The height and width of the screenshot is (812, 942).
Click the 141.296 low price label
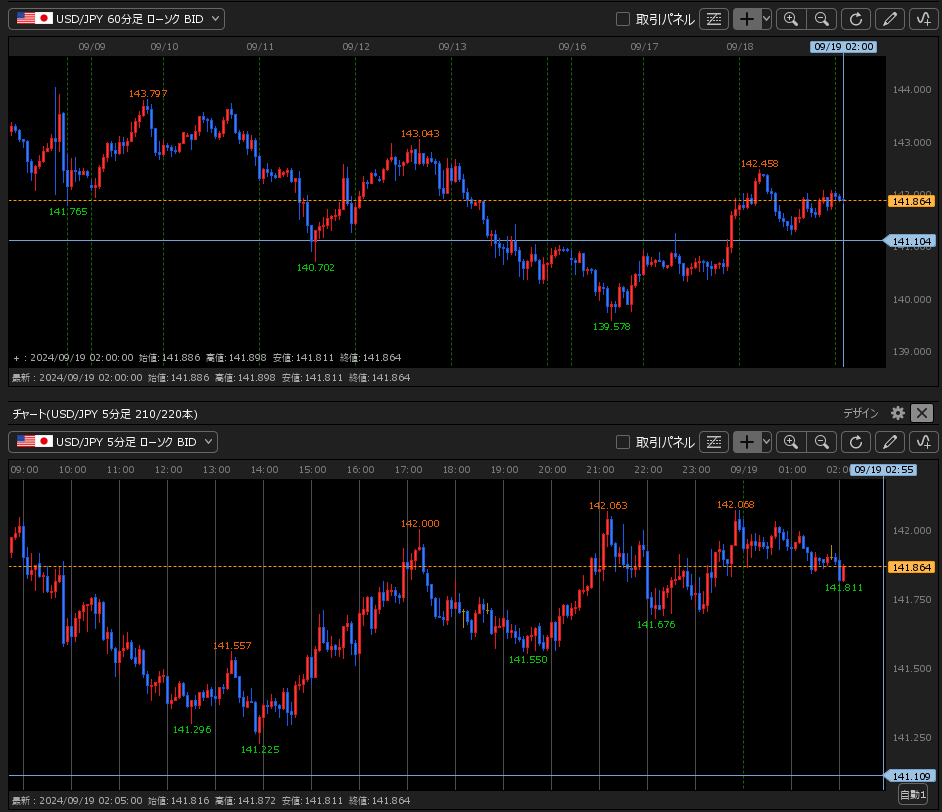[192, 730]
